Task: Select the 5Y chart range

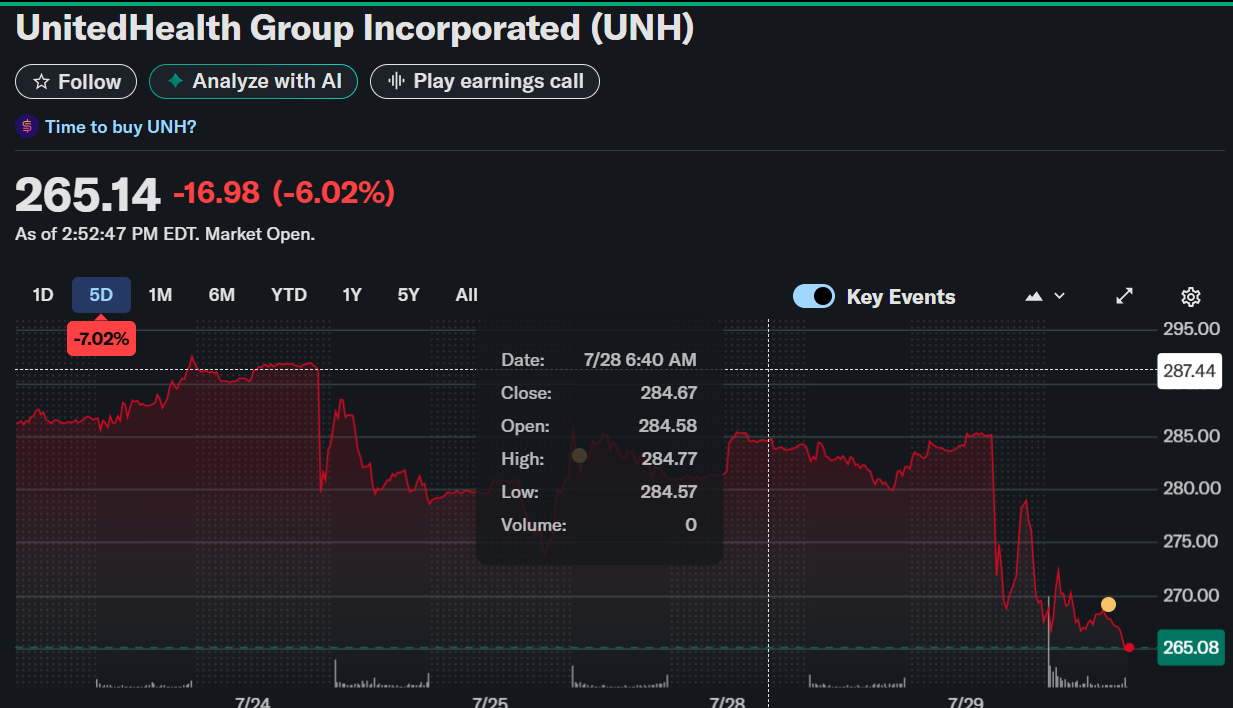Action: click(408, 295)
